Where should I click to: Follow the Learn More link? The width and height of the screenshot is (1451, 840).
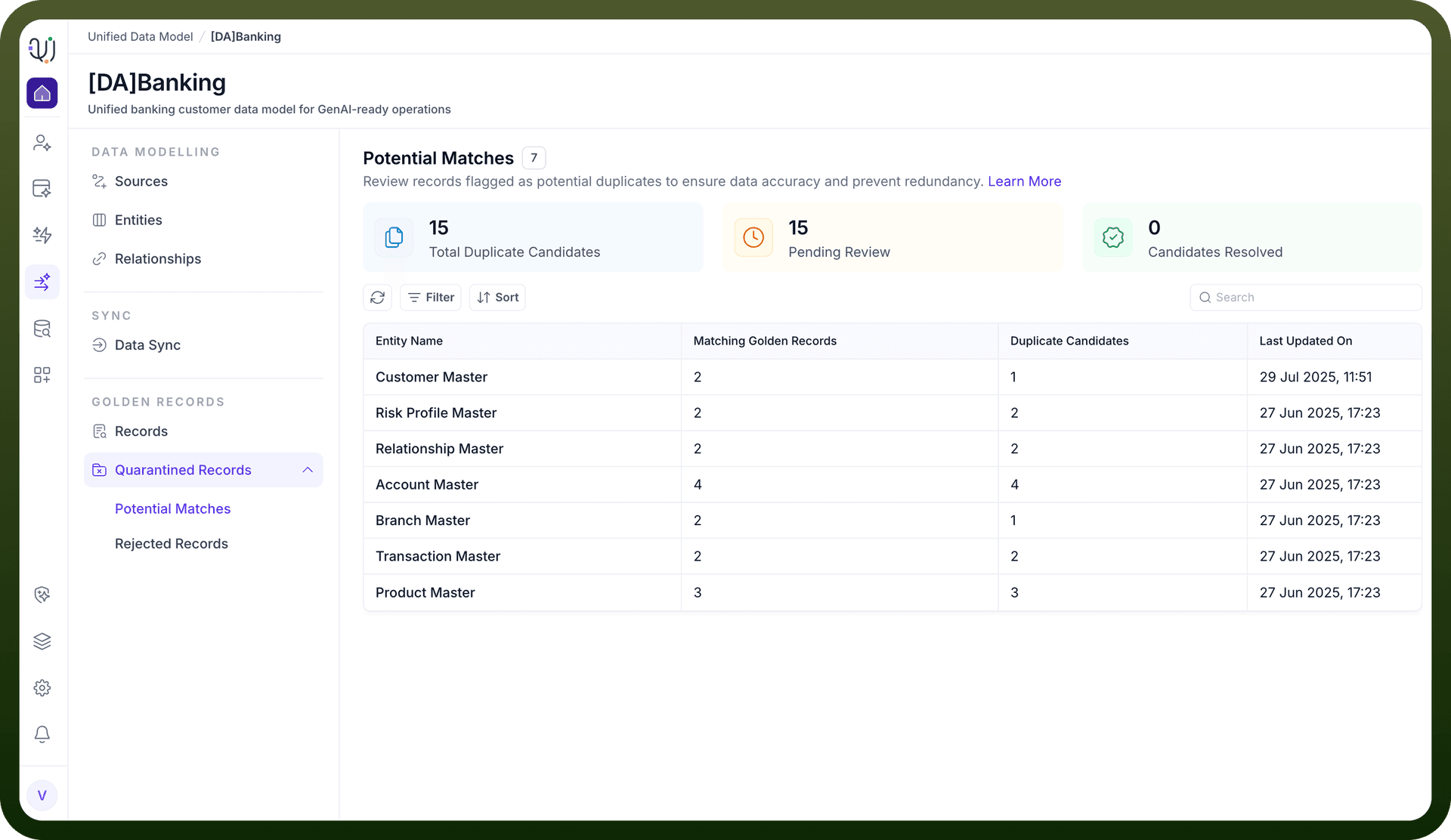pyautogui.click(x=1024, y=181)
